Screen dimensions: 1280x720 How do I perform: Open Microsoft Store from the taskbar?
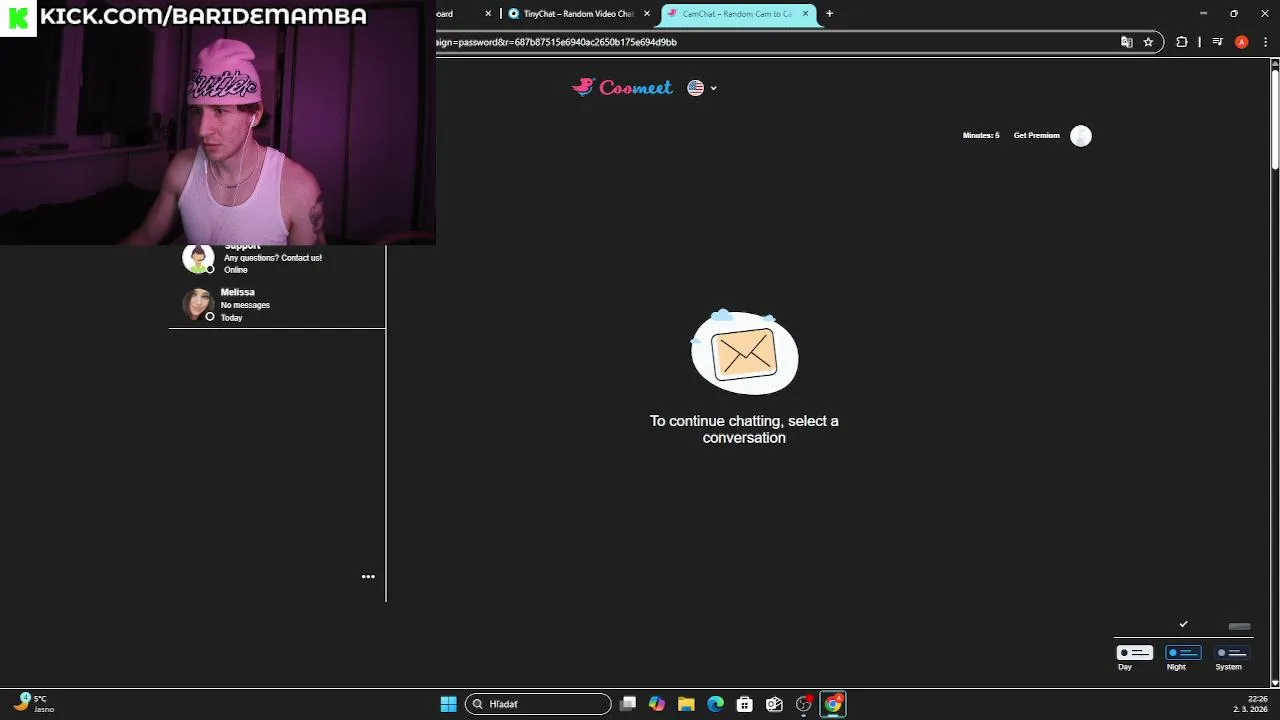coord(745,704)
